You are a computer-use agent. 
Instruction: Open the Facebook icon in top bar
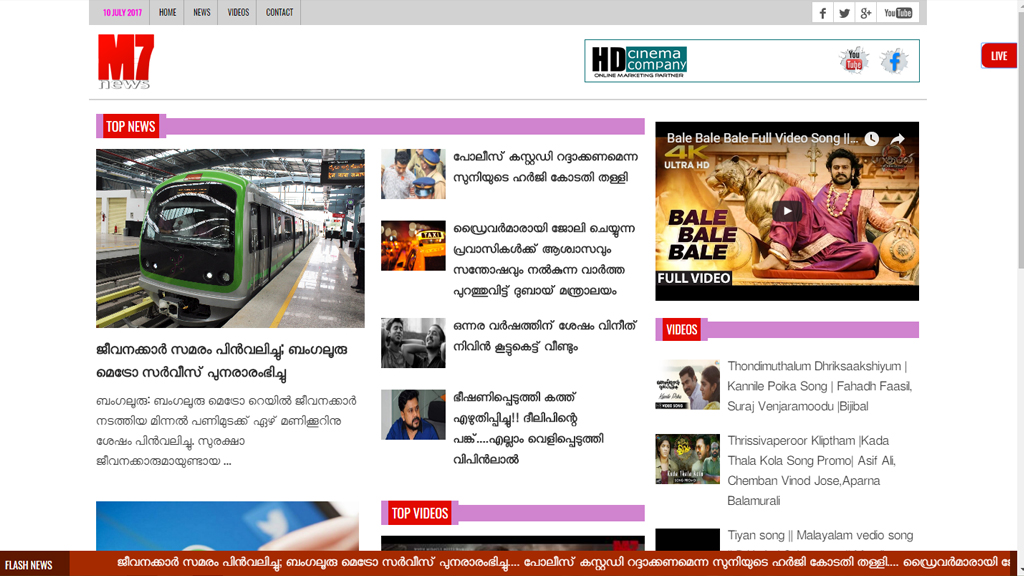[823, 13]
